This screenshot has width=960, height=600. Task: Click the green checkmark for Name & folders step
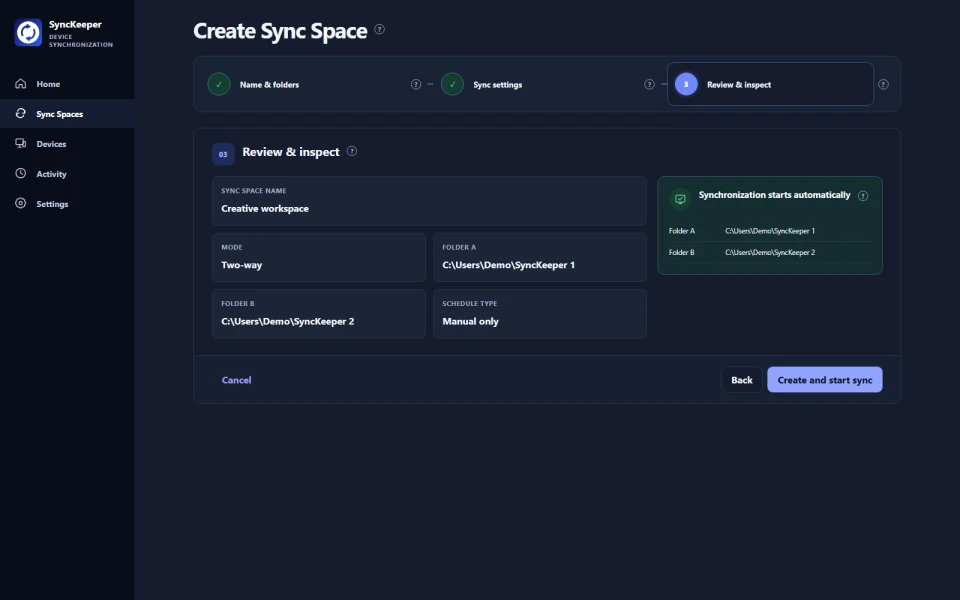pyautogui.click(x=219, y=84)
